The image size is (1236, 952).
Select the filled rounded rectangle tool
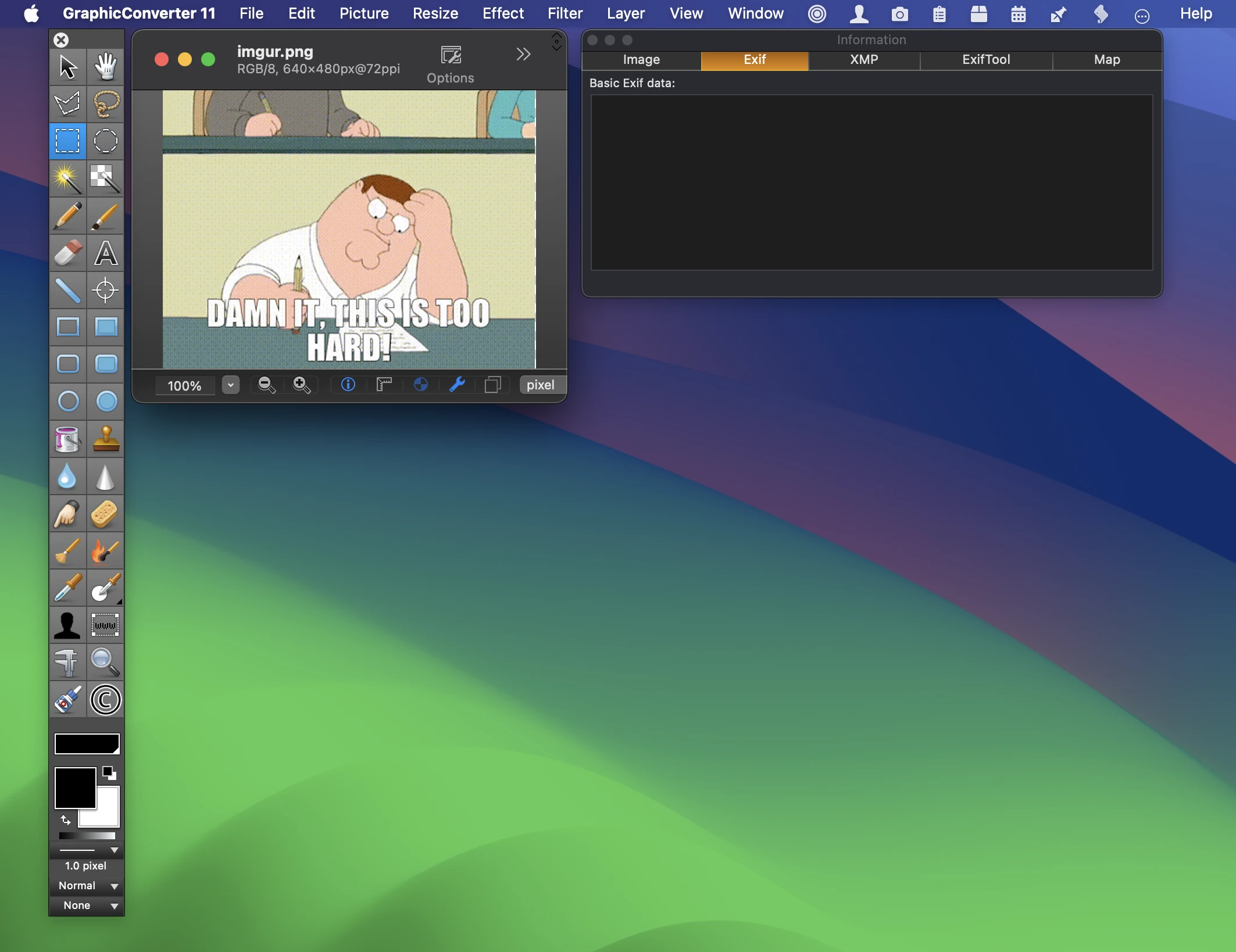pyautogui.click(x=106, y=364)
